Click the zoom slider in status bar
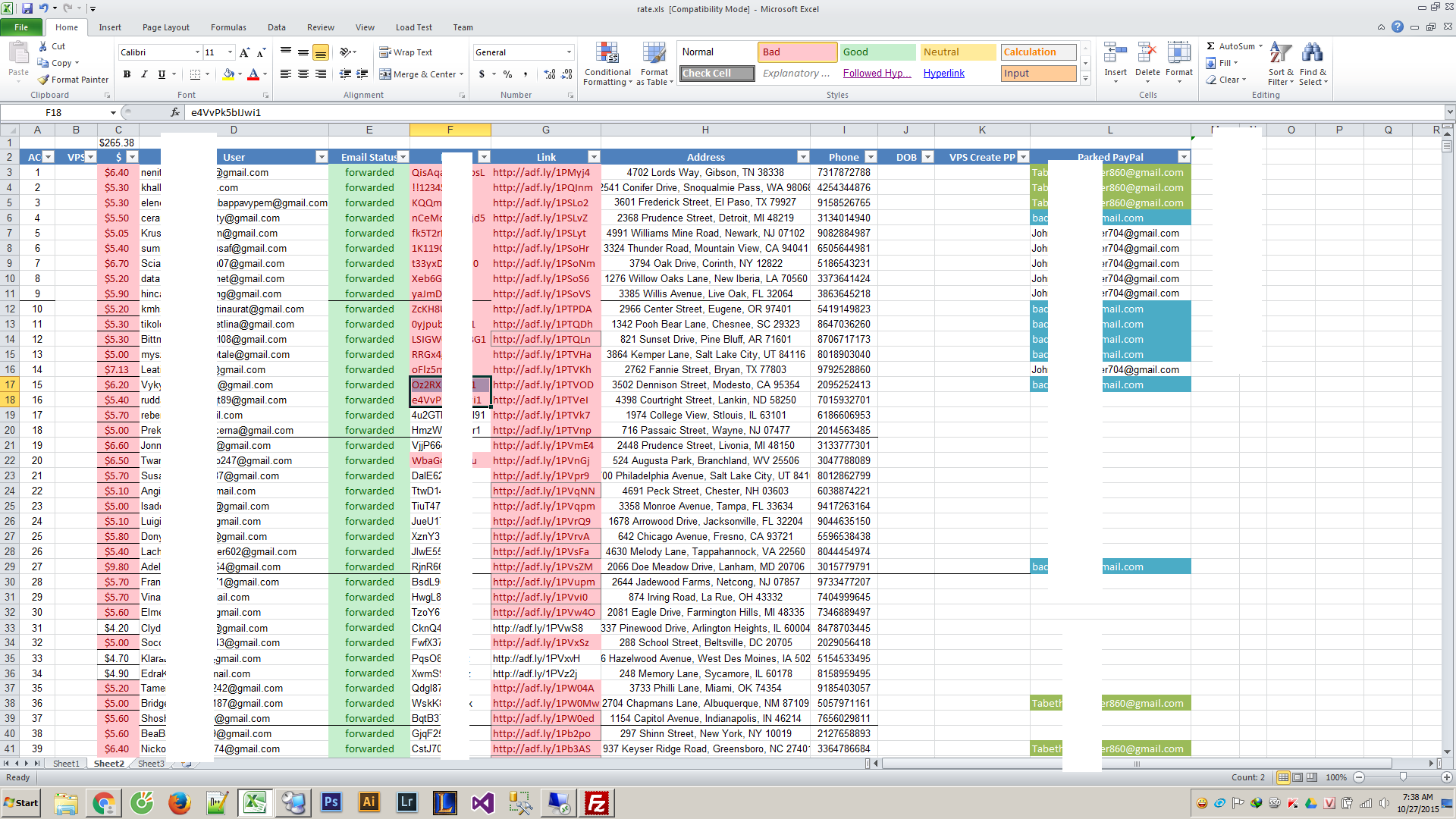The width and height of the screenshot is (1456, 819). coord(1403,777)
